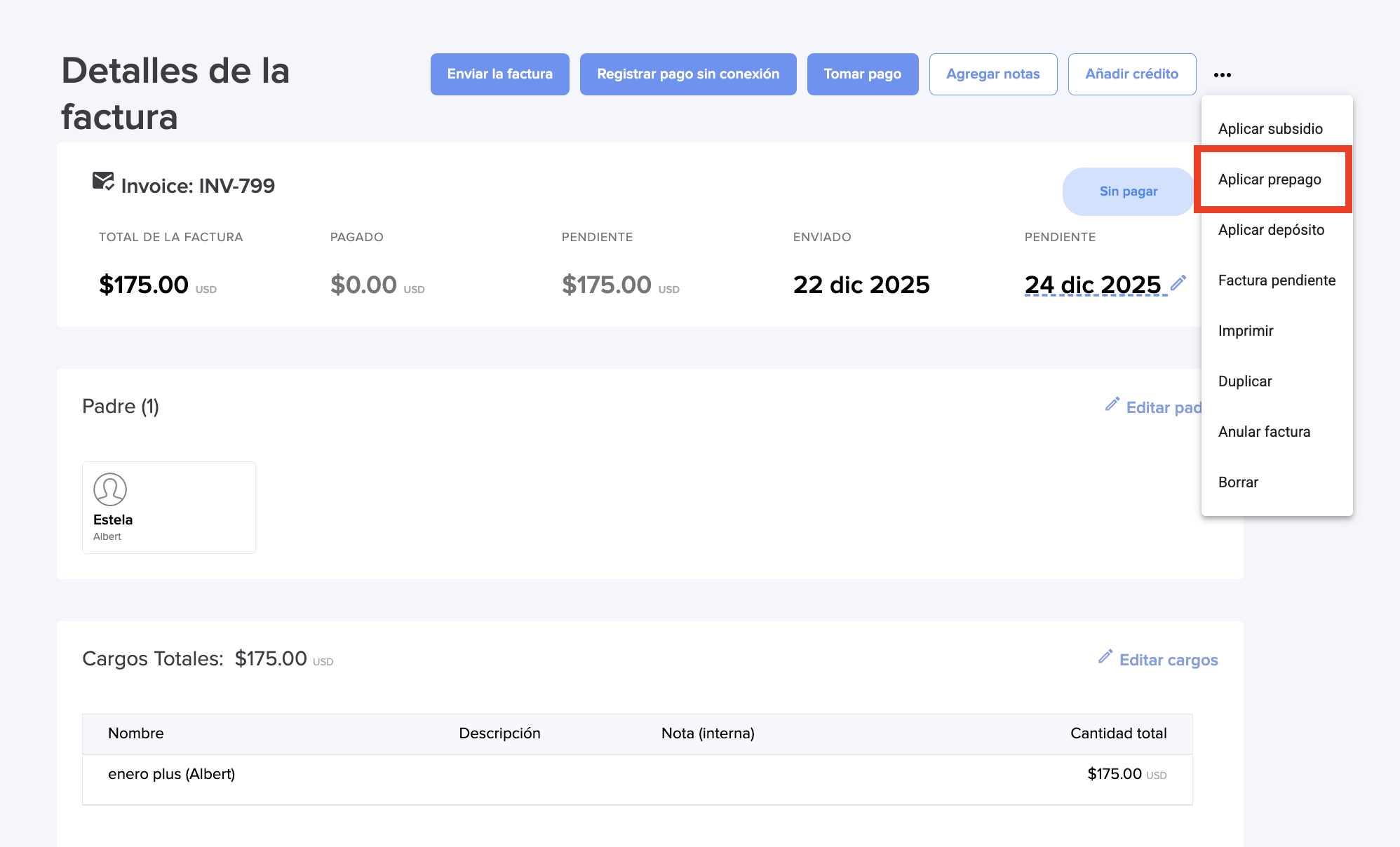
Task: Choose Factura pendiente menu entry
Action: click(x=1277, y=280)
